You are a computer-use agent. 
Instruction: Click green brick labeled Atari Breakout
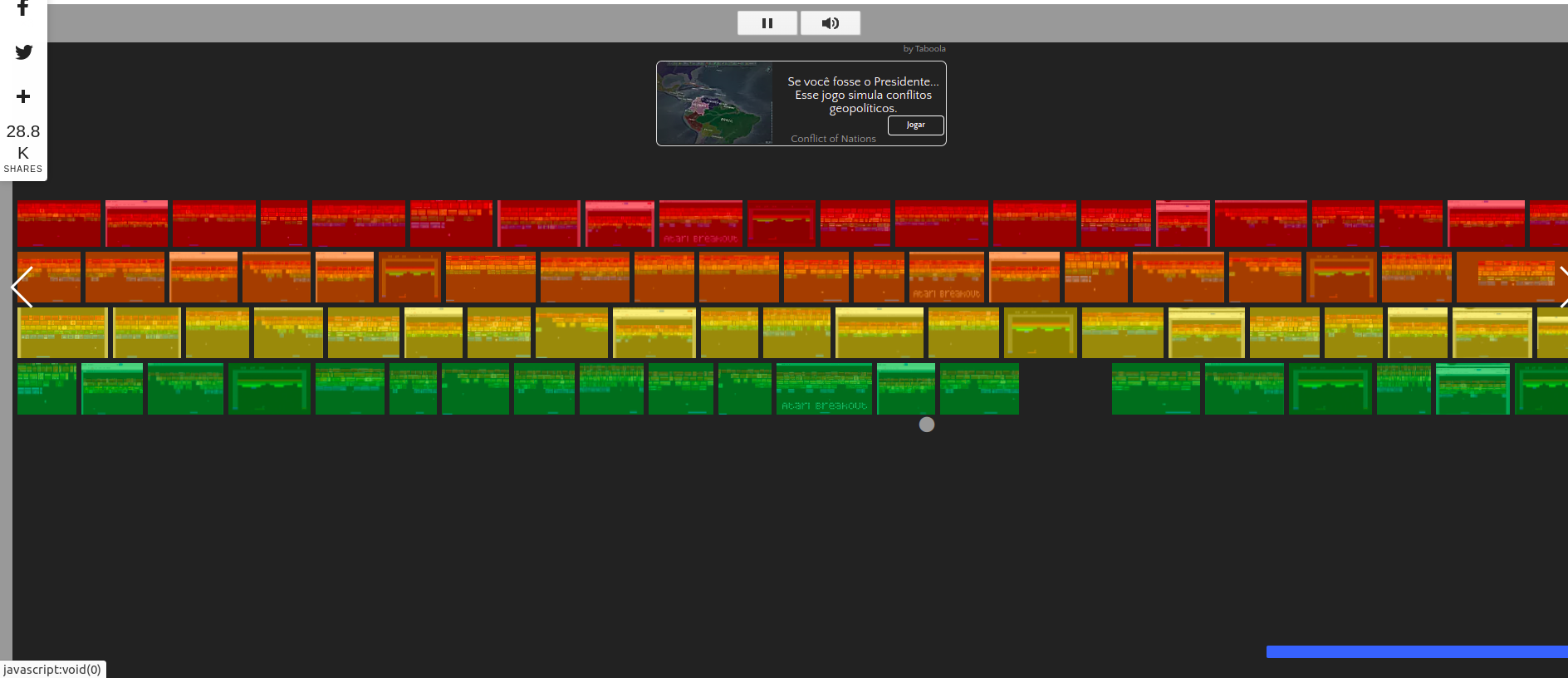pos(823,389)
